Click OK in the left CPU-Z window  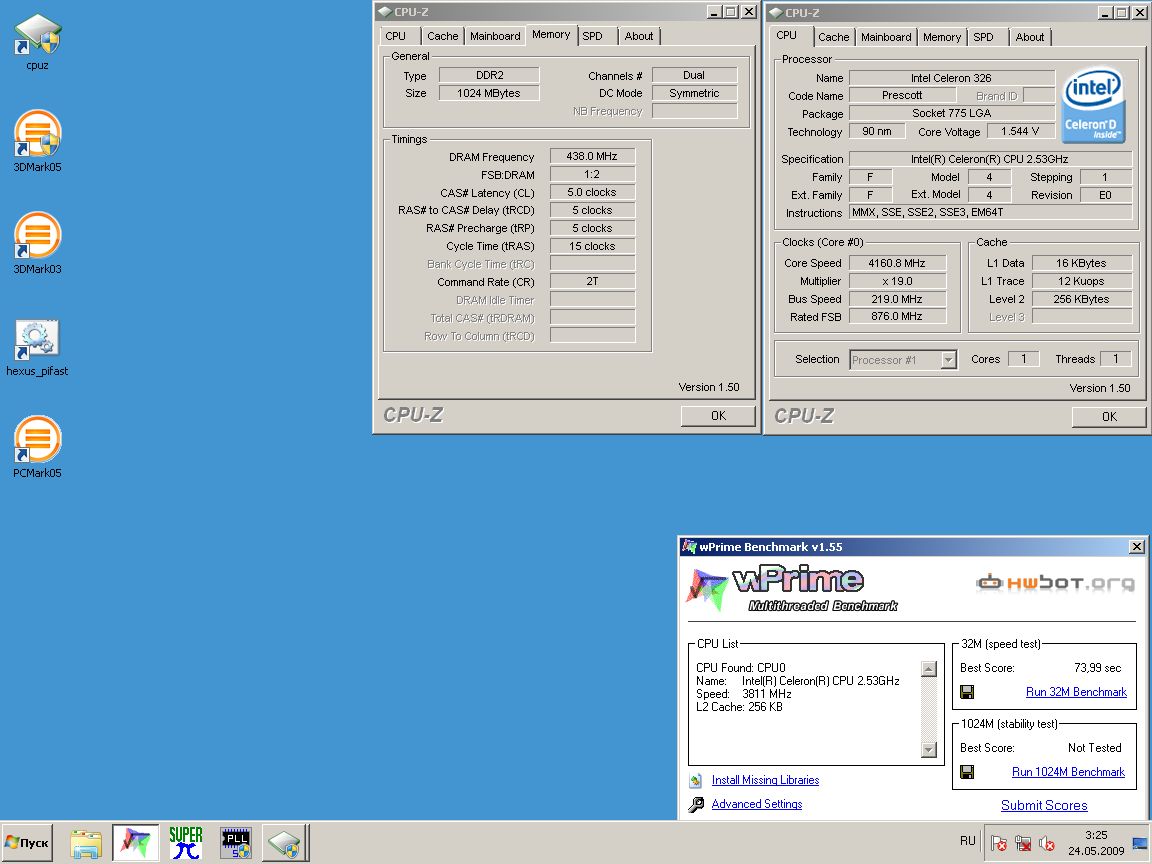[x=718, y=416]
